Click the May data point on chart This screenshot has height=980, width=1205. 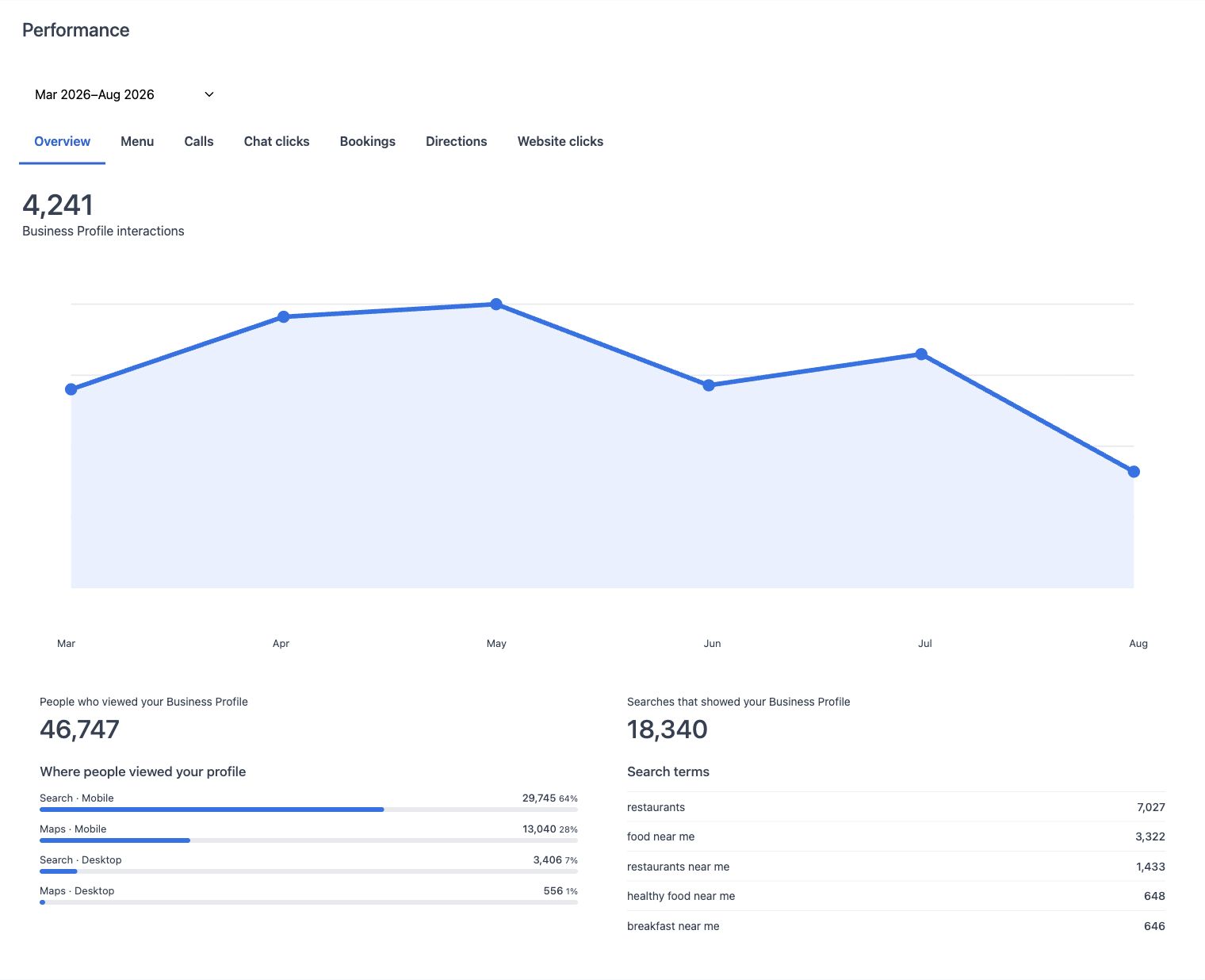coord(496,304)
